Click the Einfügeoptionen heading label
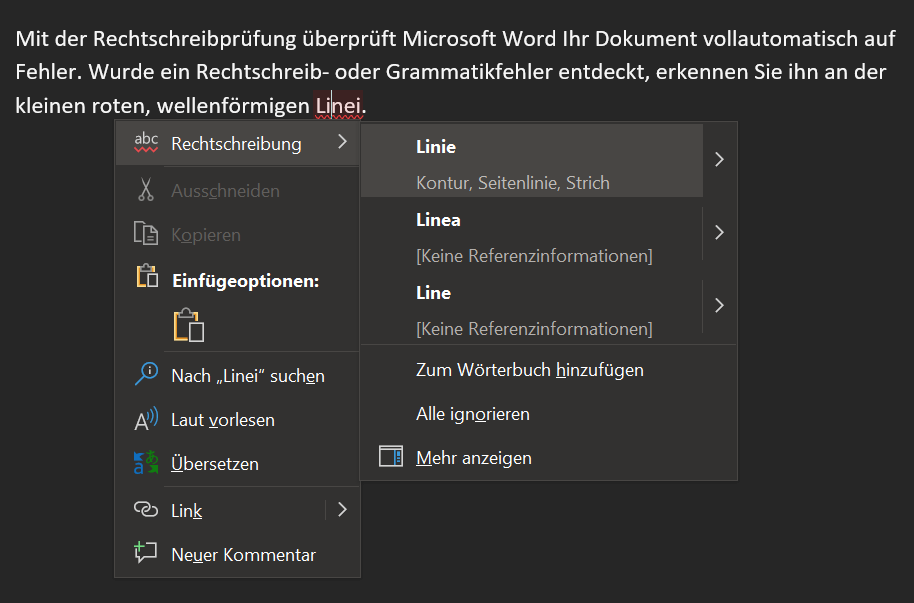The image size is (914, 603). coord(245,281)
